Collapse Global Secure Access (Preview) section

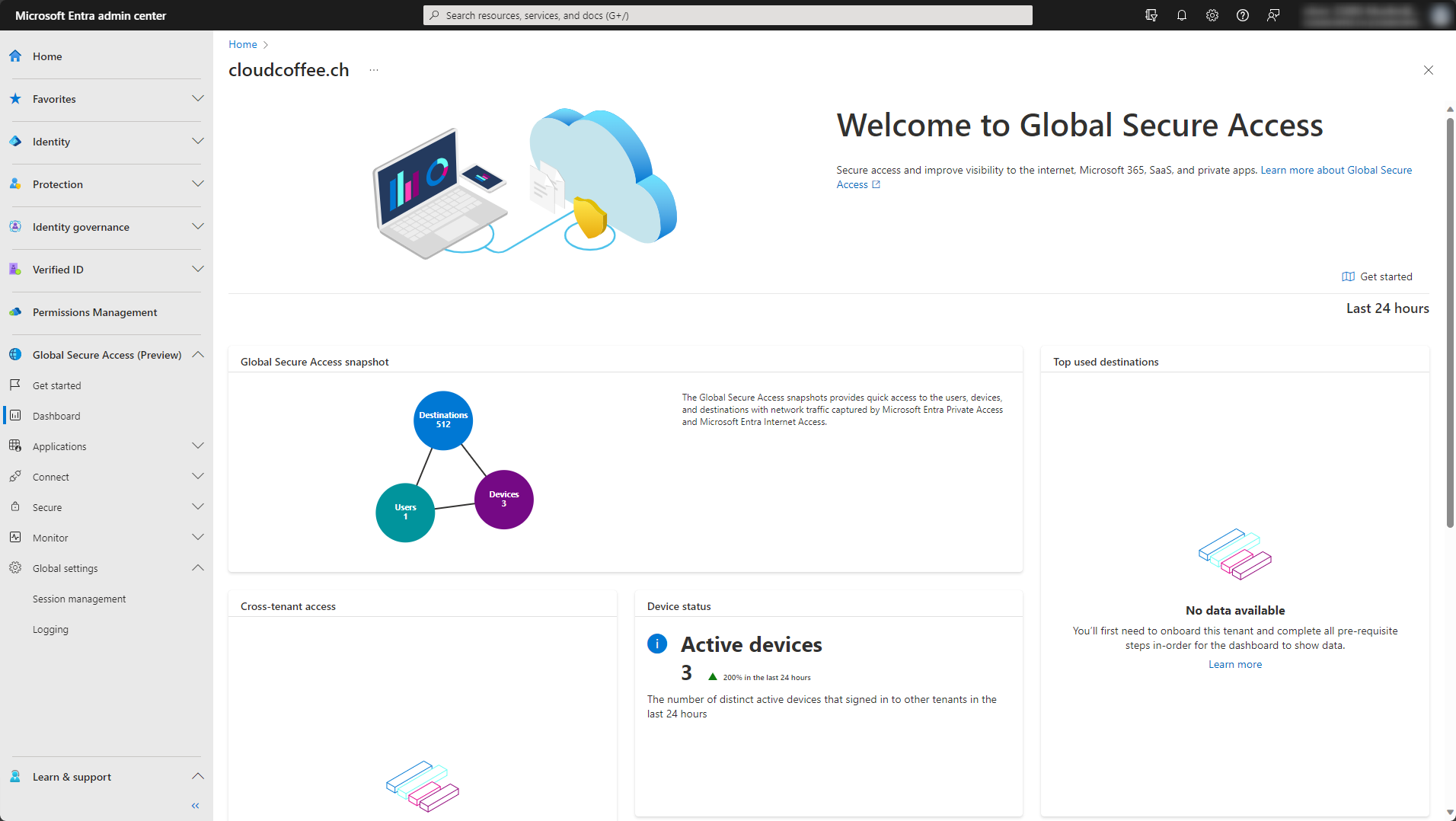197,355
